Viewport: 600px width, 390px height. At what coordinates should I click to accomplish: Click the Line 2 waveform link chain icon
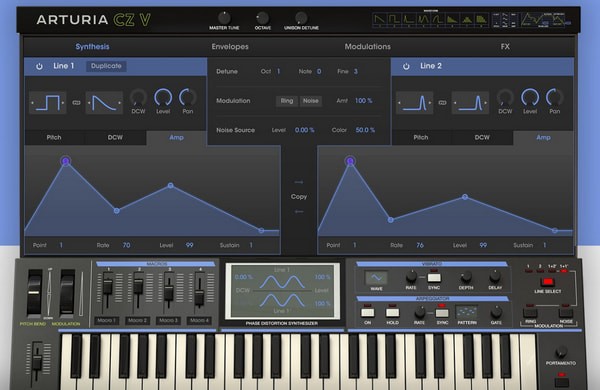click(442, 103)
